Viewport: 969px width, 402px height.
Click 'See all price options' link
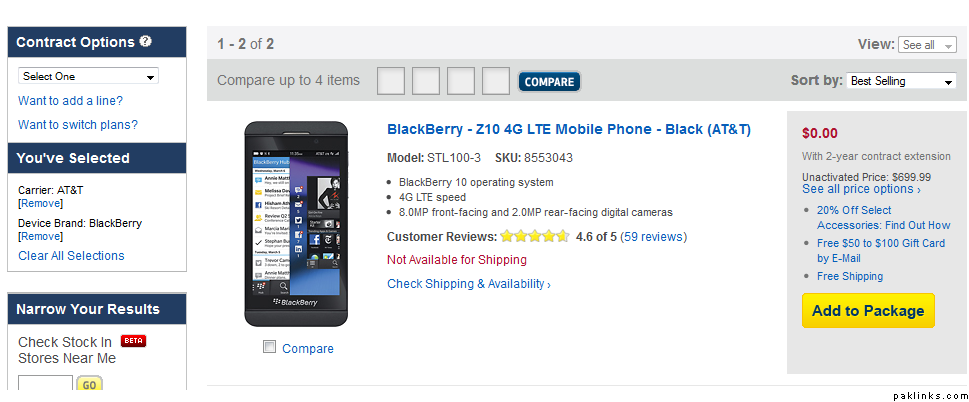(x=860, y=189)
